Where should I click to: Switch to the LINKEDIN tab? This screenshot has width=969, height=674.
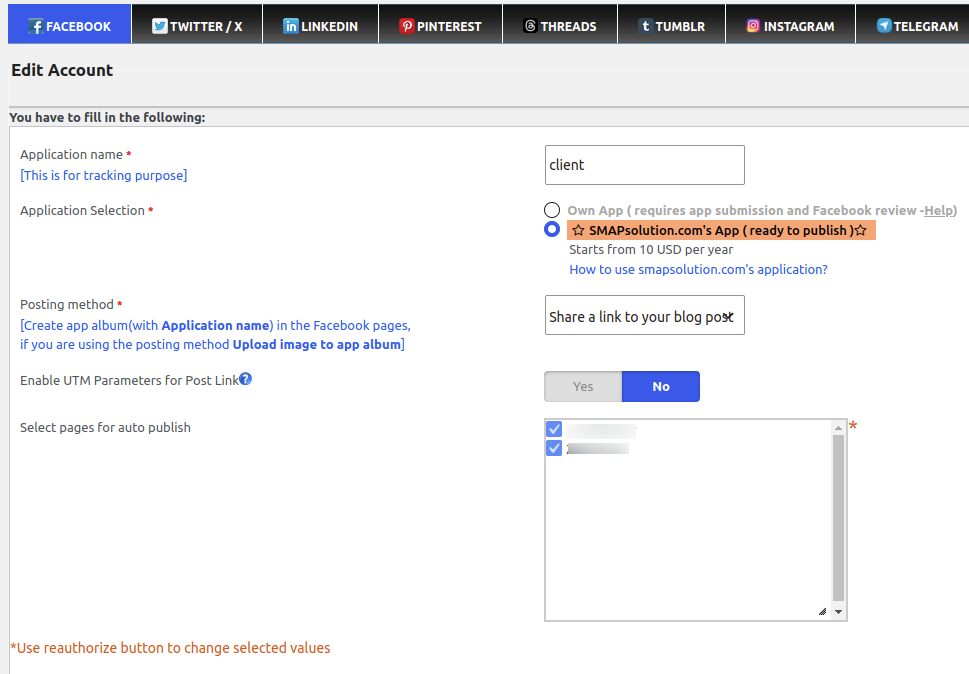coord(320,23)
